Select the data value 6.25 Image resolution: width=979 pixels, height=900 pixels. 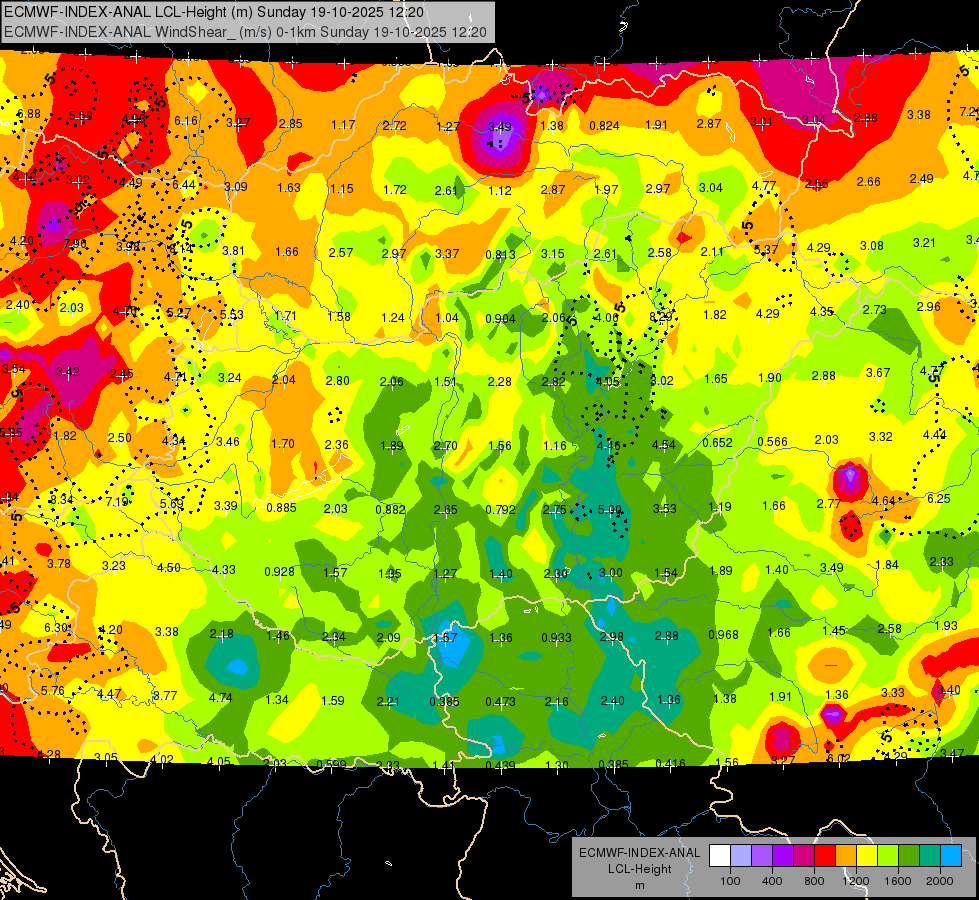939,498
